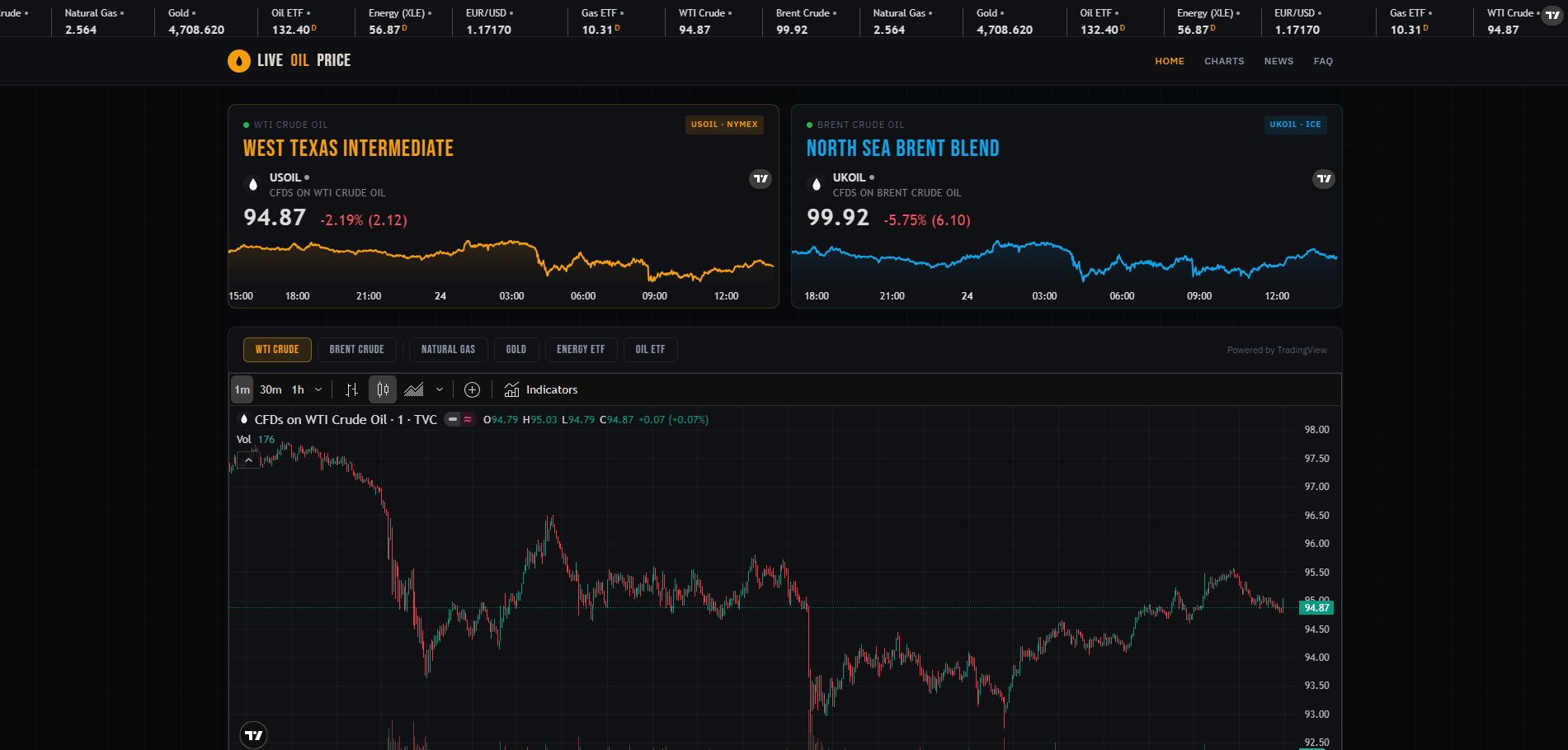This screenshot has height=750, width=1568.
Task: Select the candlestick chart style icon
Action: pos(382,389)
